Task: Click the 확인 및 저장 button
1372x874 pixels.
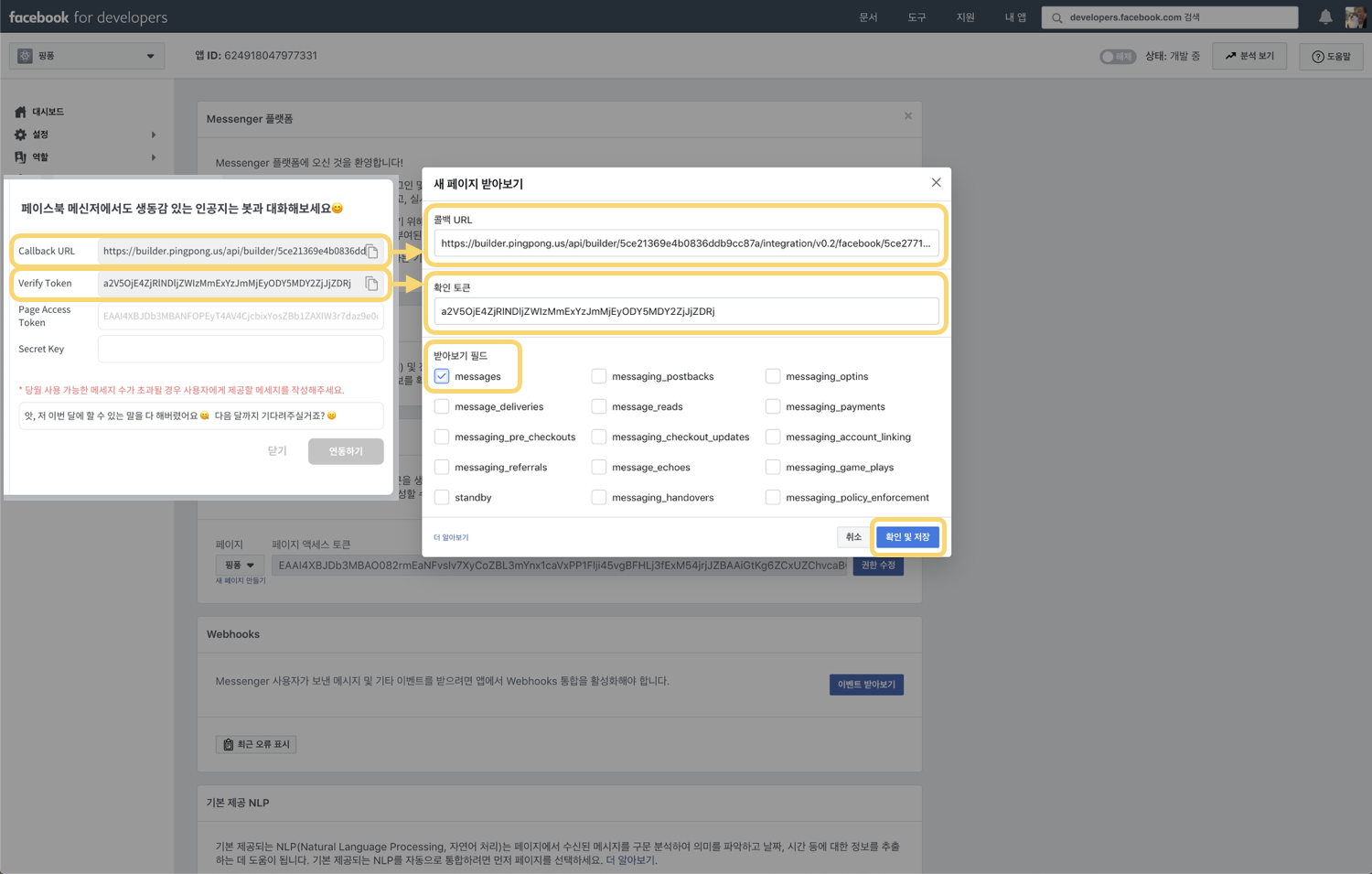Action: tap(907, 537)
